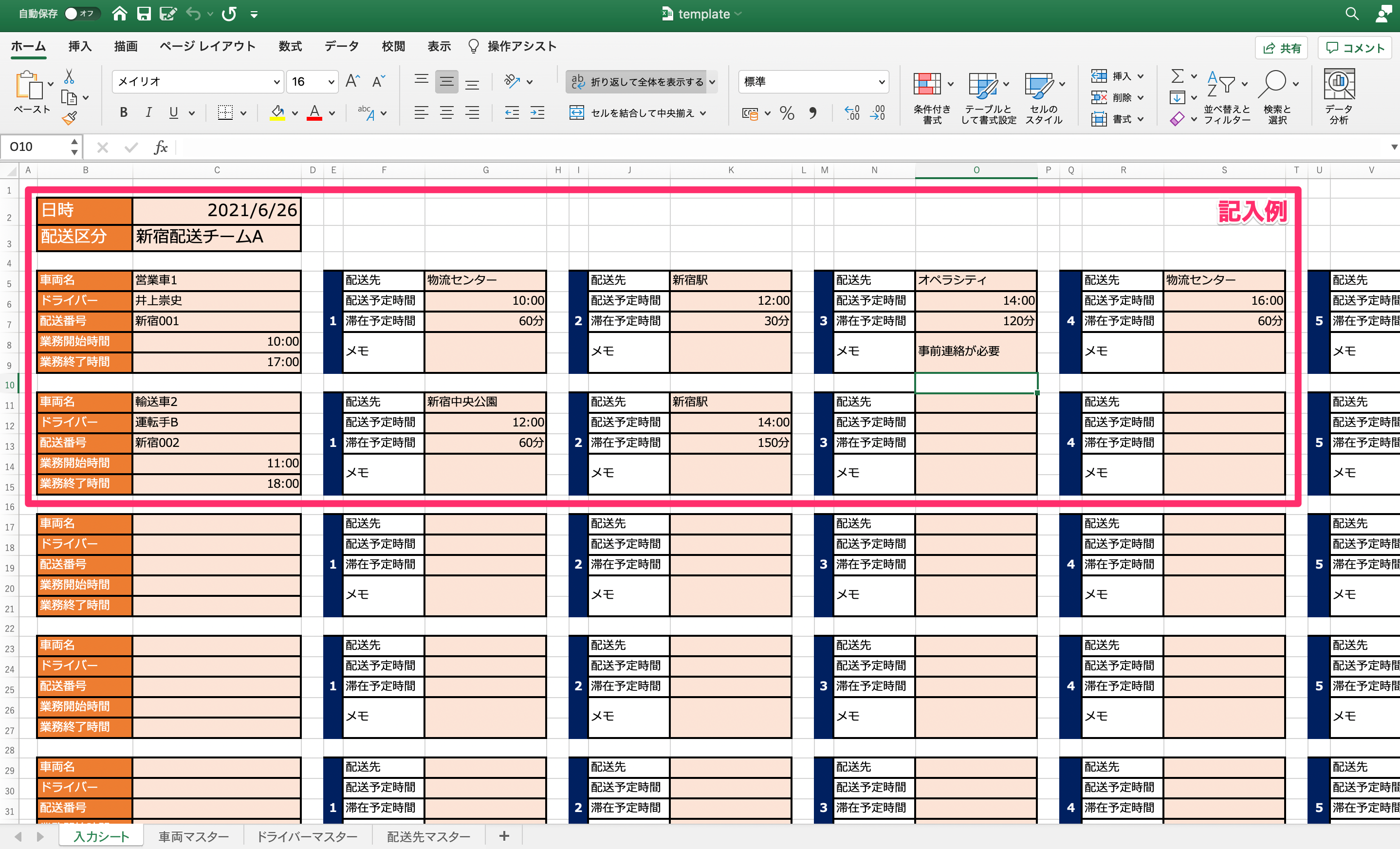Click the cells 書式 button
The width and height of the screenshot is (1400, 849).
1117,119
